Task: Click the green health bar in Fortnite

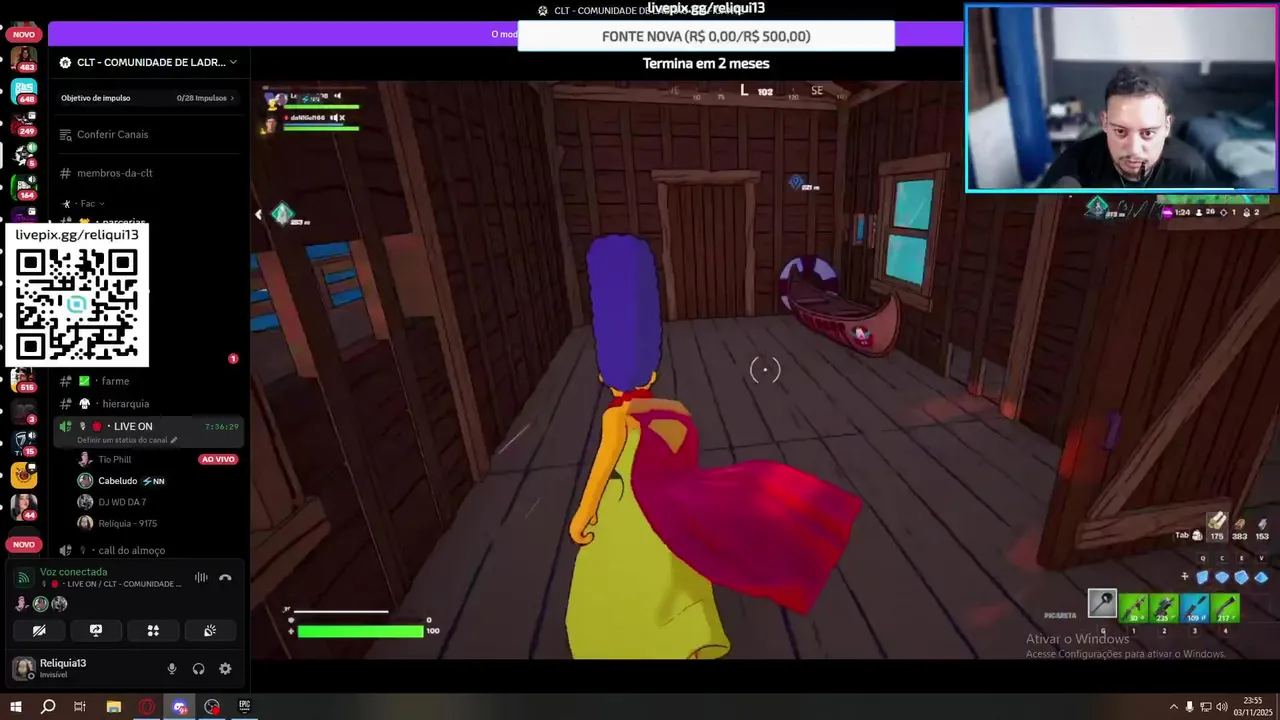Action: click(x=360, y=631)
